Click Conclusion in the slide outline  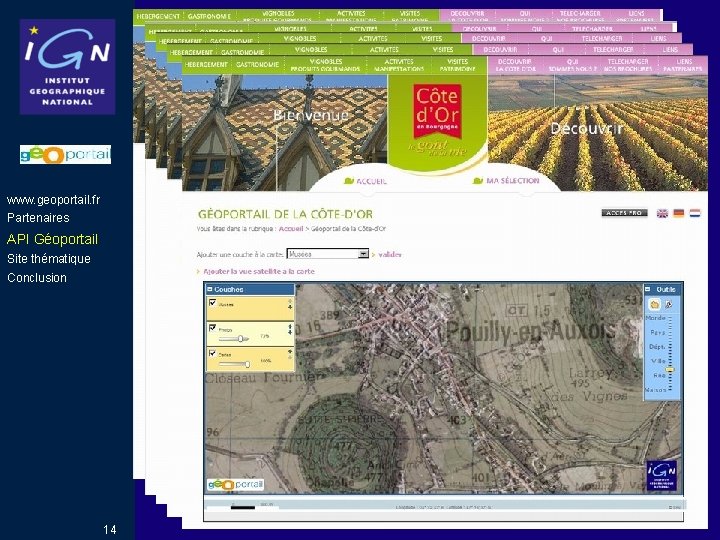click(x=37, y=278)
